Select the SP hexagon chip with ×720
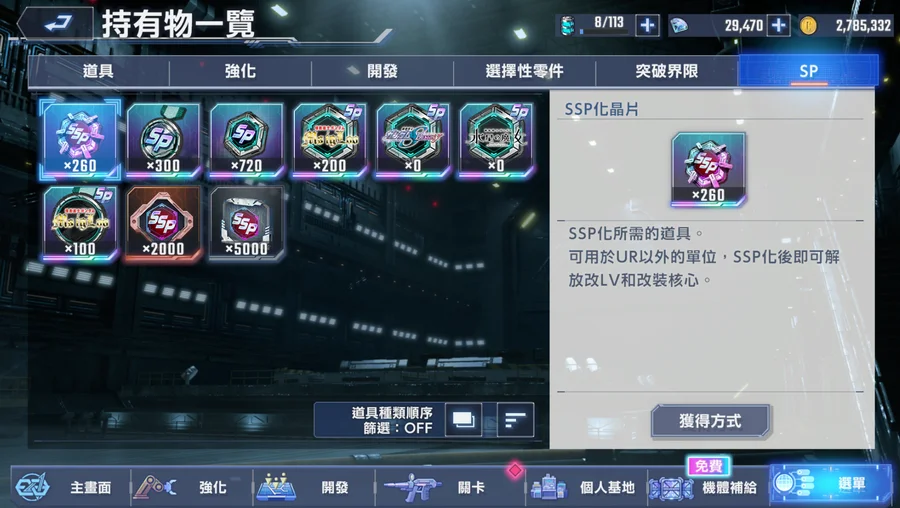This screenshot has height=508, width=900. pyautogui.click(x=247, y=139)
